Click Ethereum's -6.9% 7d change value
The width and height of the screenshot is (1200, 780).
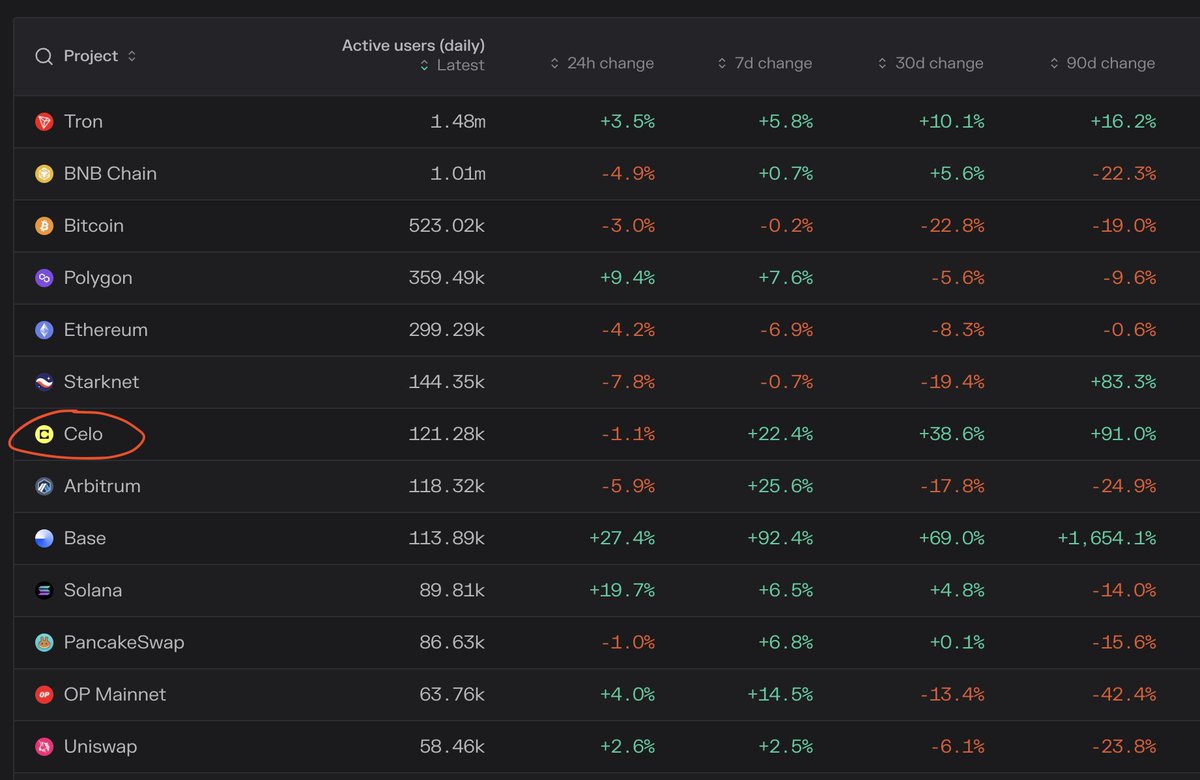click(x=785, y=330)
